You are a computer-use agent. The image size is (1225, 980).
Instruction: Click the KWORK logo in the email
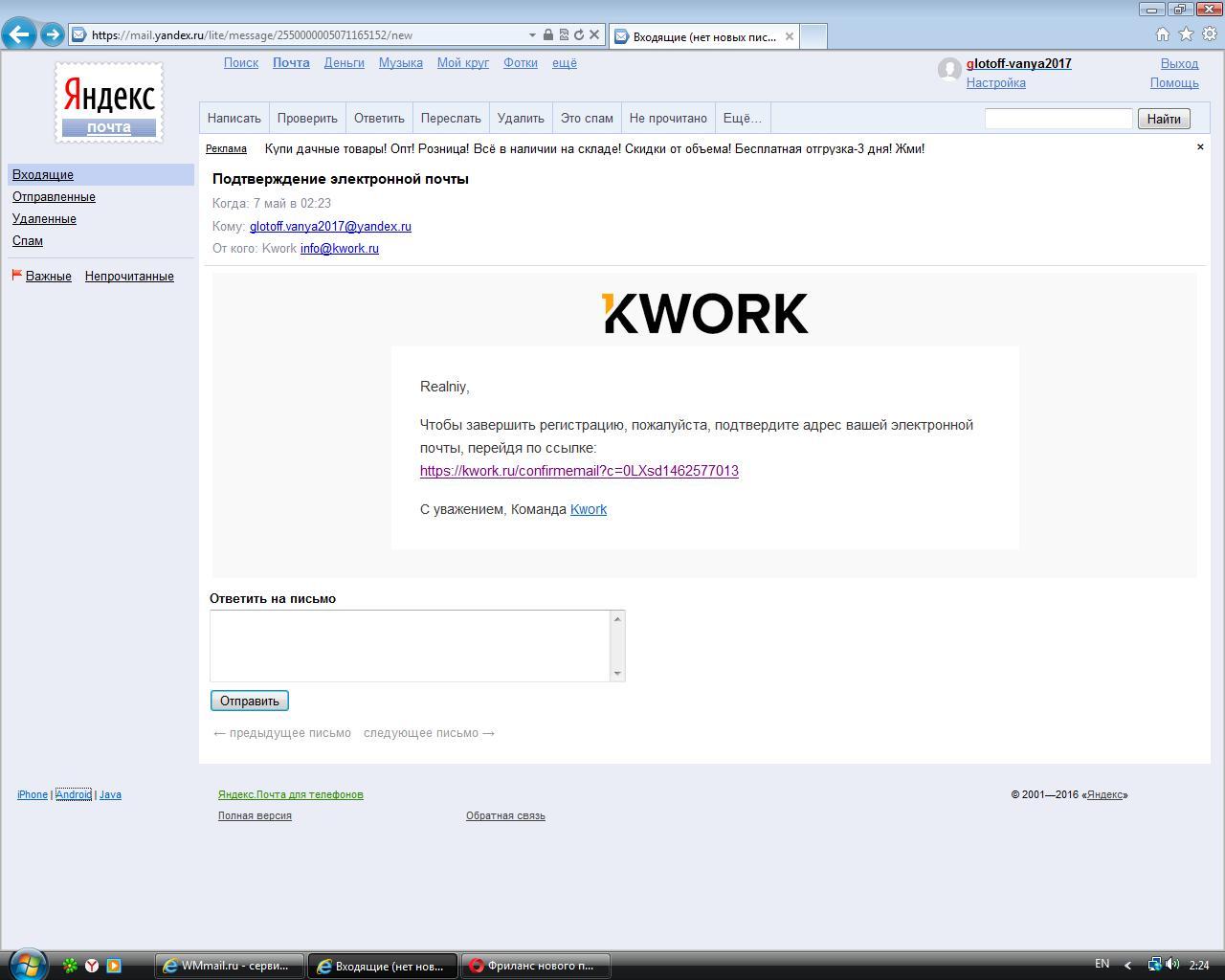point(705,313)
